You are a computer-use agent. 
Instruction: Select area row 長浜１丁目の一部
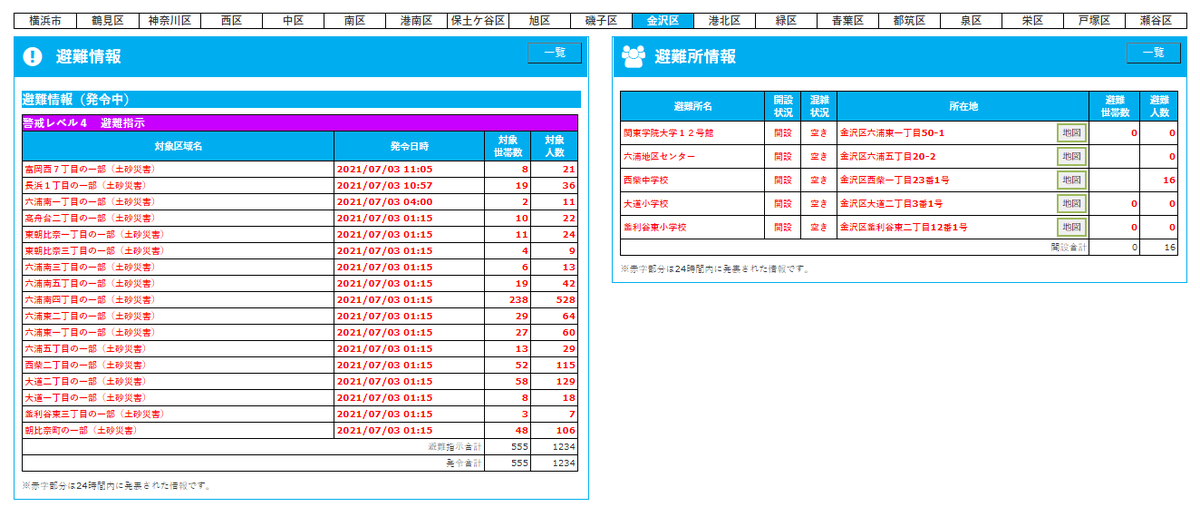[x=300, y=185]
